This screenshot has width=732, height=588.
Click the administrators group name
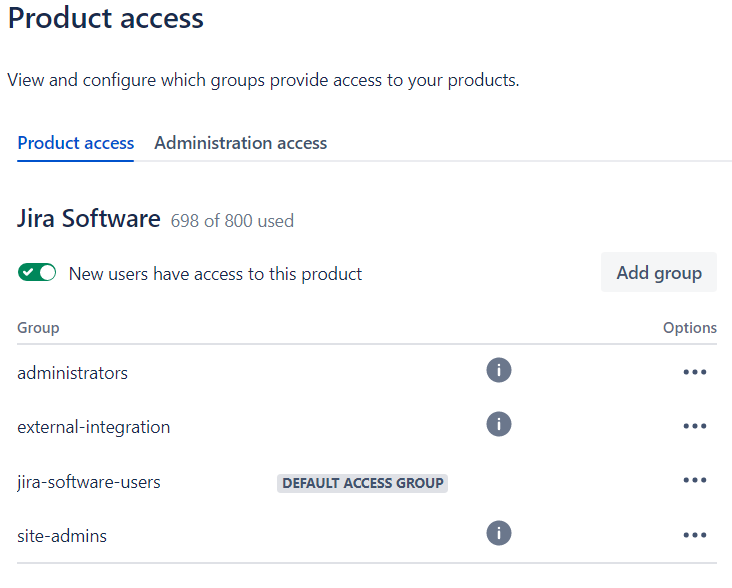(72, 373)
